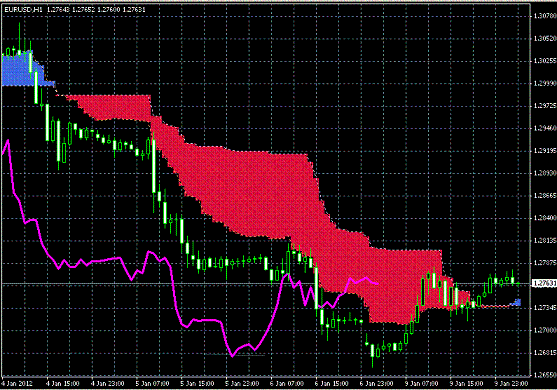This screenshot has width=557, height=390.
Task: Click the 5 Jan 23:00 time label
Action: [242, 384]
